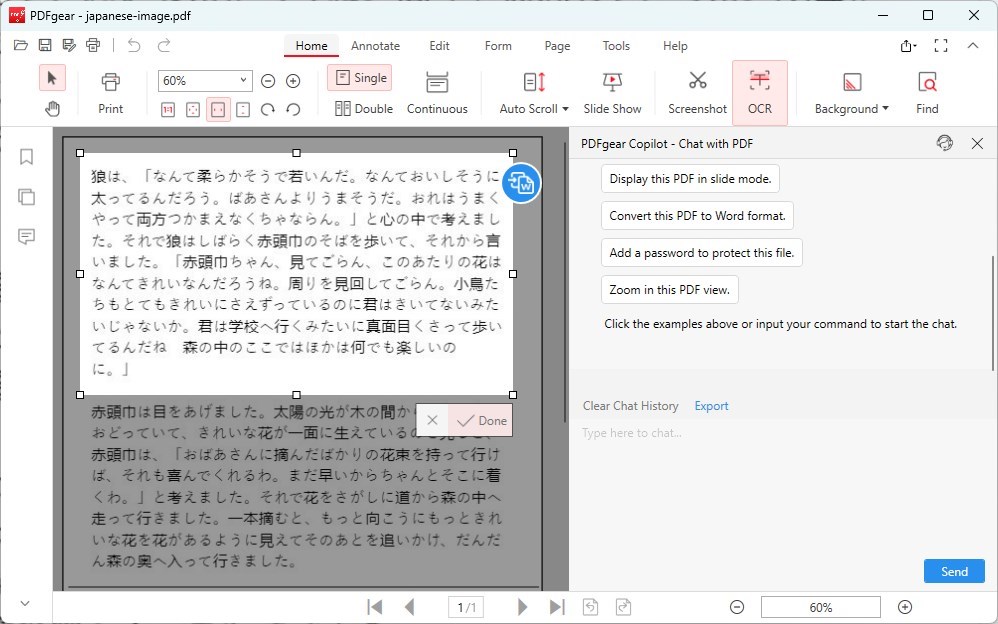The width and height of the screenshot is (998, 624).
Task: Start the Slide Show
Action: click(612, 93)
